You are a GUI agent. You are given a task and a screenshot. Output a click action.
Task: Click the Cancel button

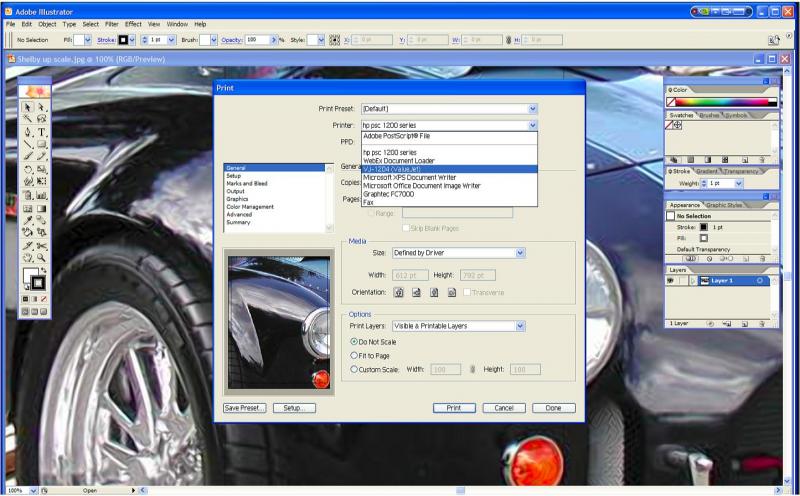[x=504, y=408]
